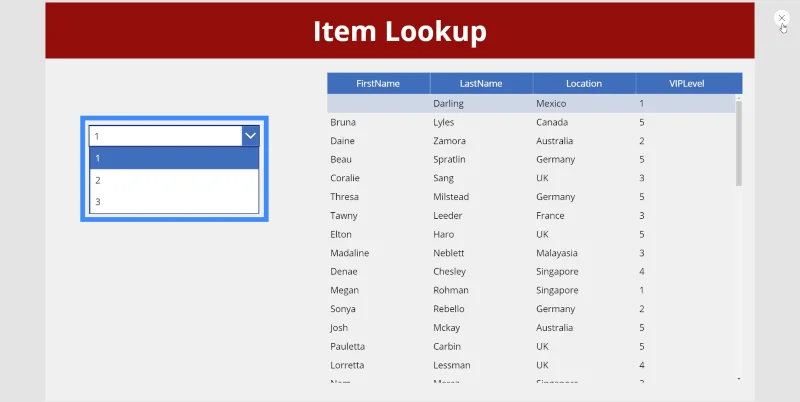The width and height of the screenshot is (800, 402).
Task: Select option 2 in dropdown list
Action: [x=174, y=180]
